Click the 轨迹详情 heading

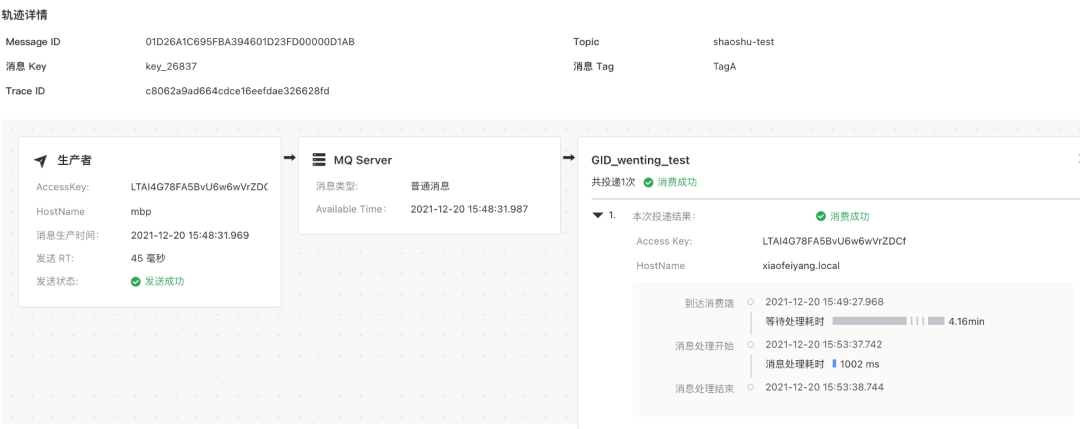[x=24, y=14]
